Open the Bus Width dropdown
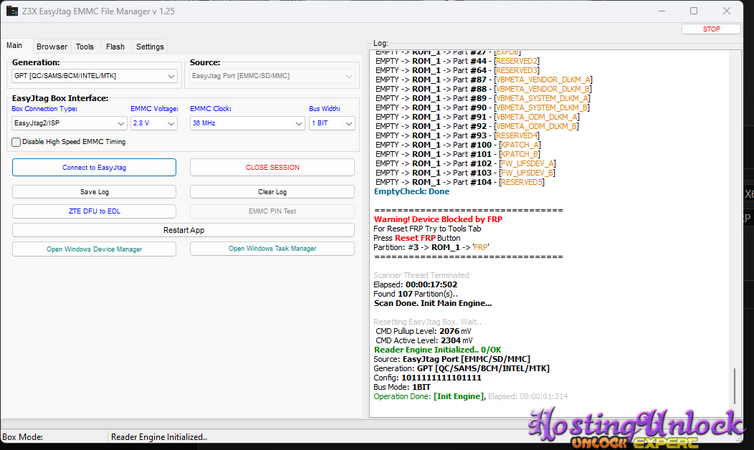Screen dimensions: 754x450 coord(331,123)
